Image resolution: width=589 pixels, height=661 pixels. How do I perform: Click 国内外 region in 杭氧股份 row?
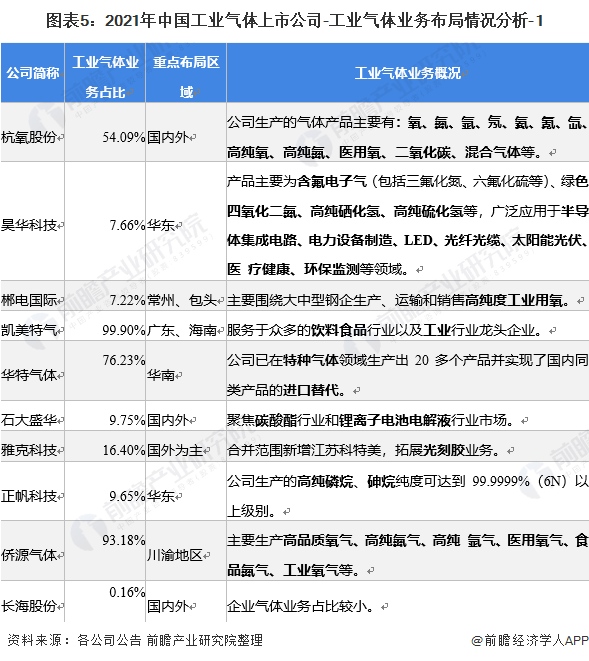point(167,137)
